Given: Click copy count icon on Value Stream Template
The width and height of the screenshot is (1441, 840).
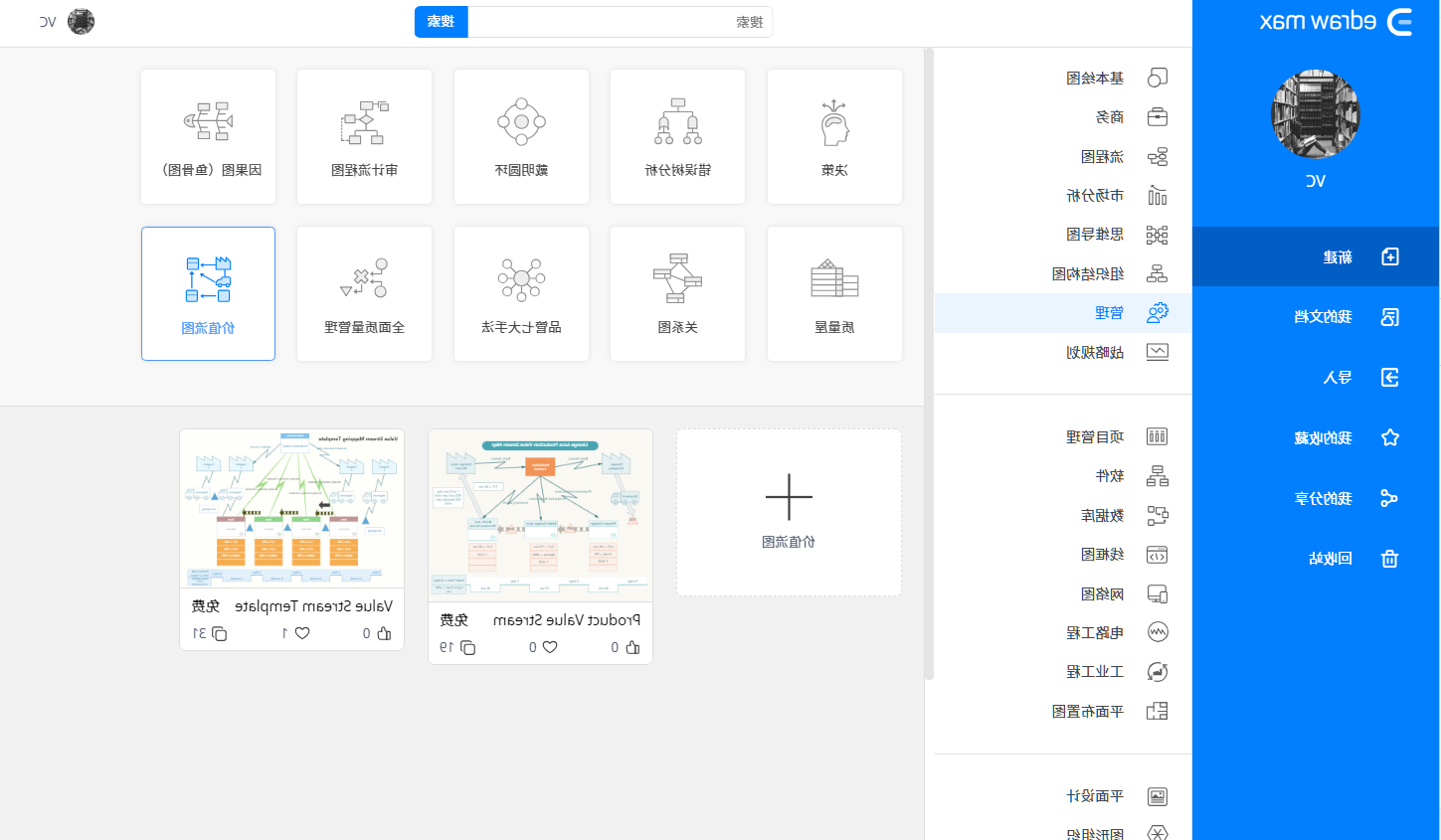Looking at the screenshot, I should click(220, 633).
